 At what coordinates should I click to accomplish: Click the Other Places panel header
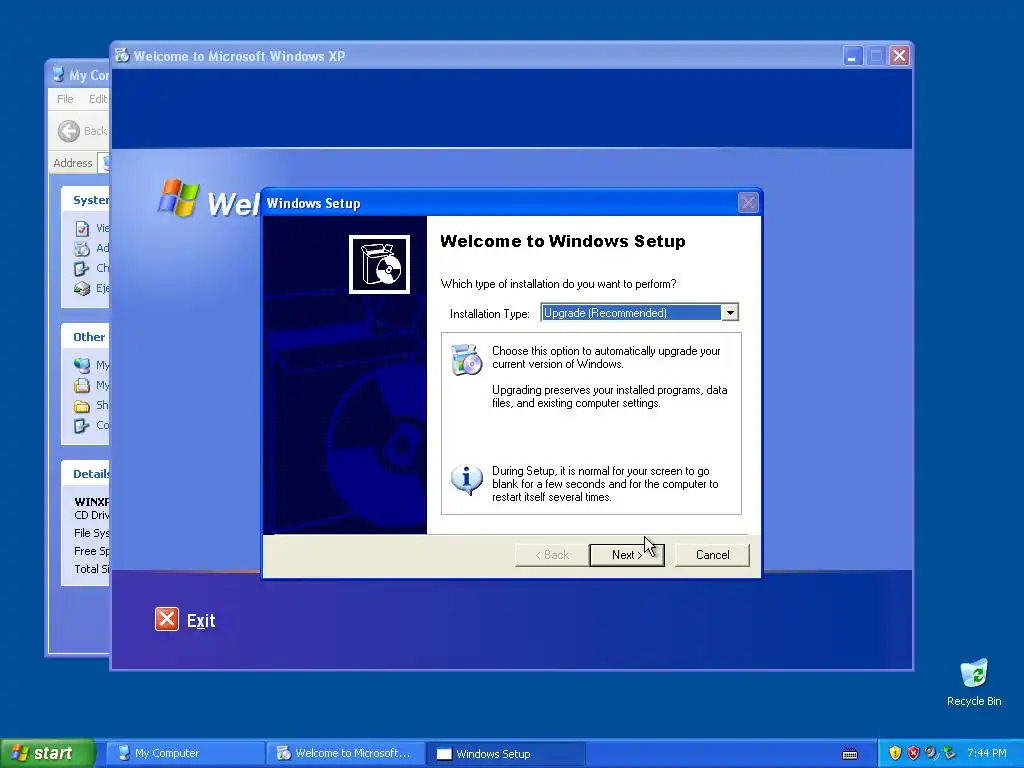[86, 337]
